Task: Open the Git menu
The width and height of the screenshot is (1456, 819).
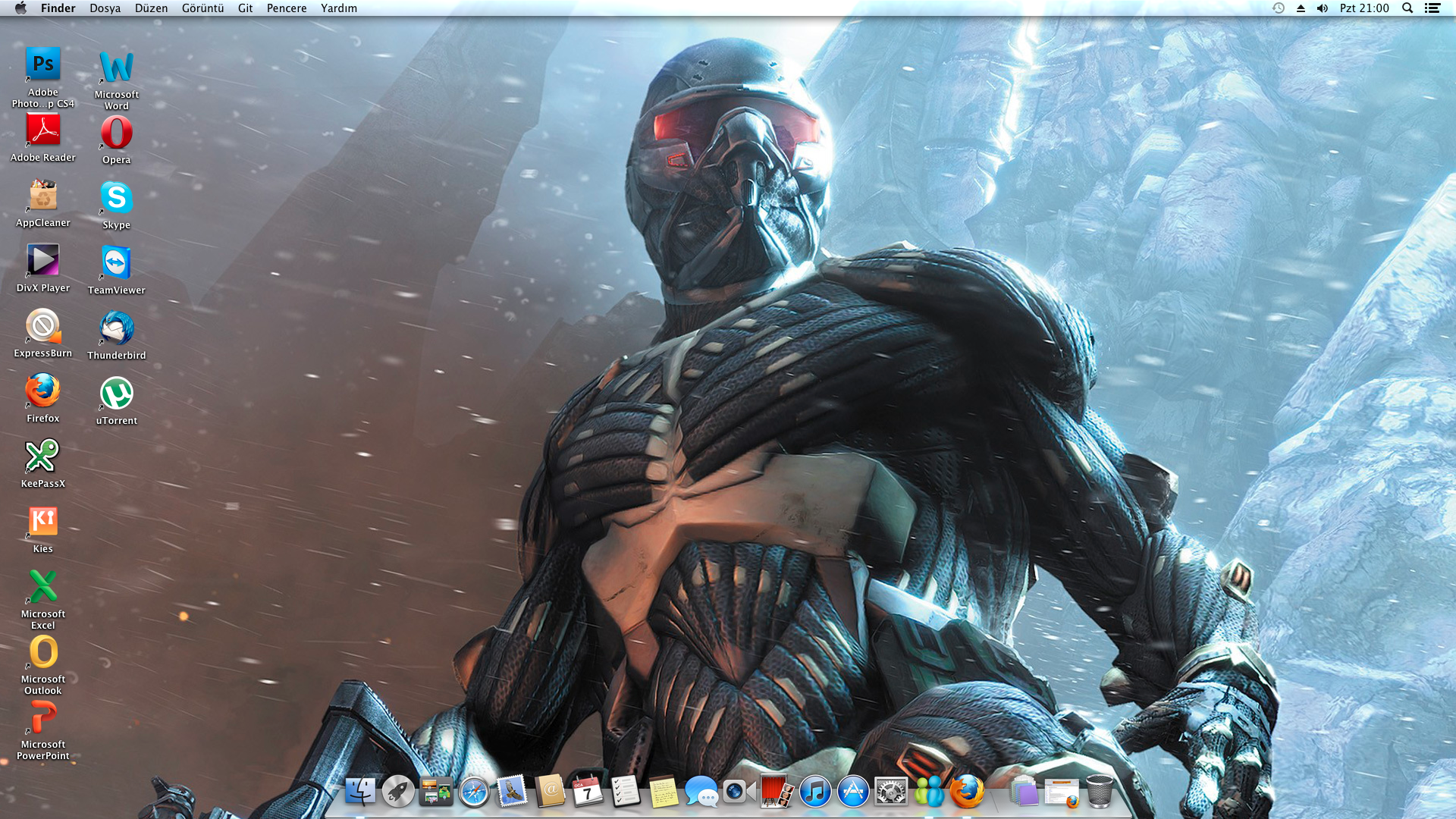Action: point(246,8)
